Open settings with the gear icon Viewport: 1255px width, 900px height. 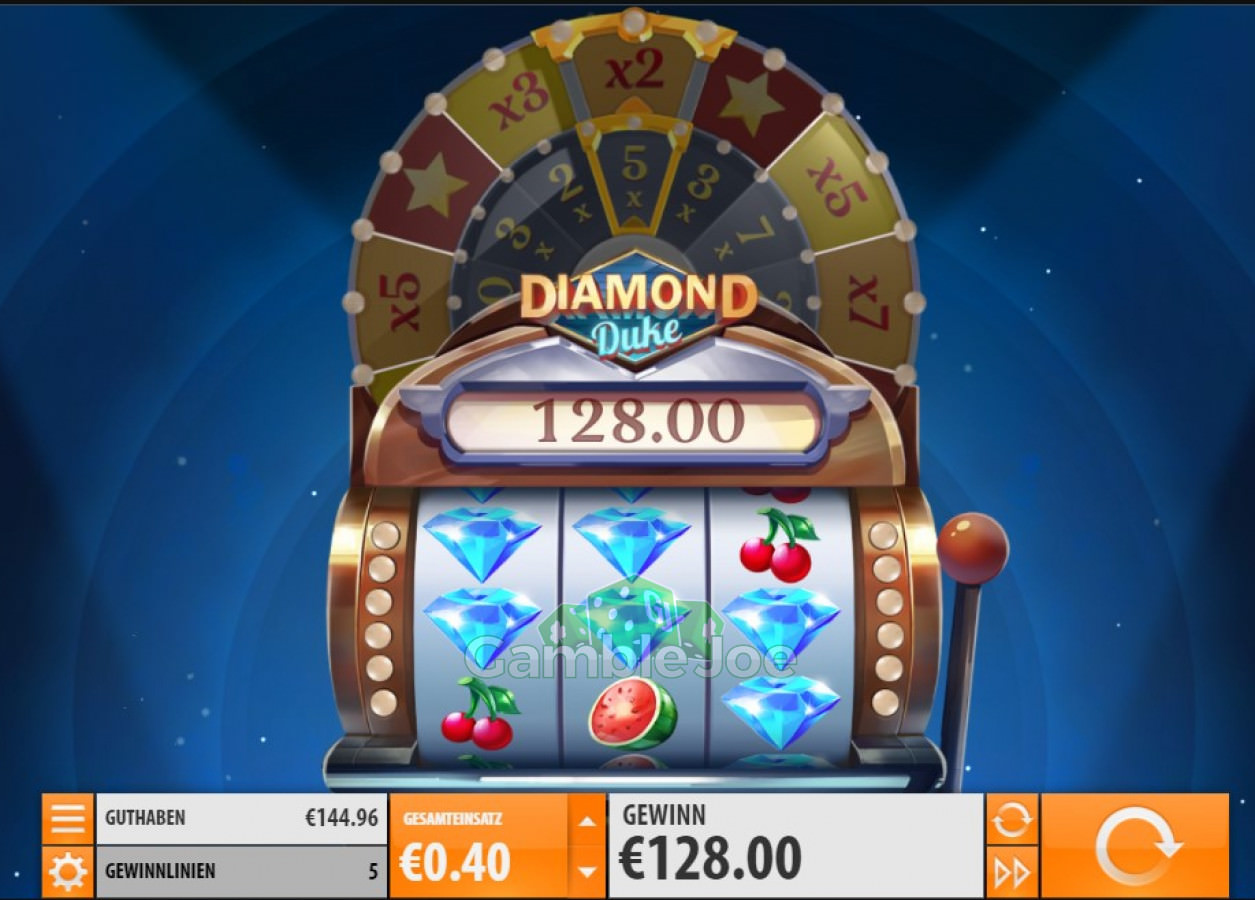[x=67, y=872]
